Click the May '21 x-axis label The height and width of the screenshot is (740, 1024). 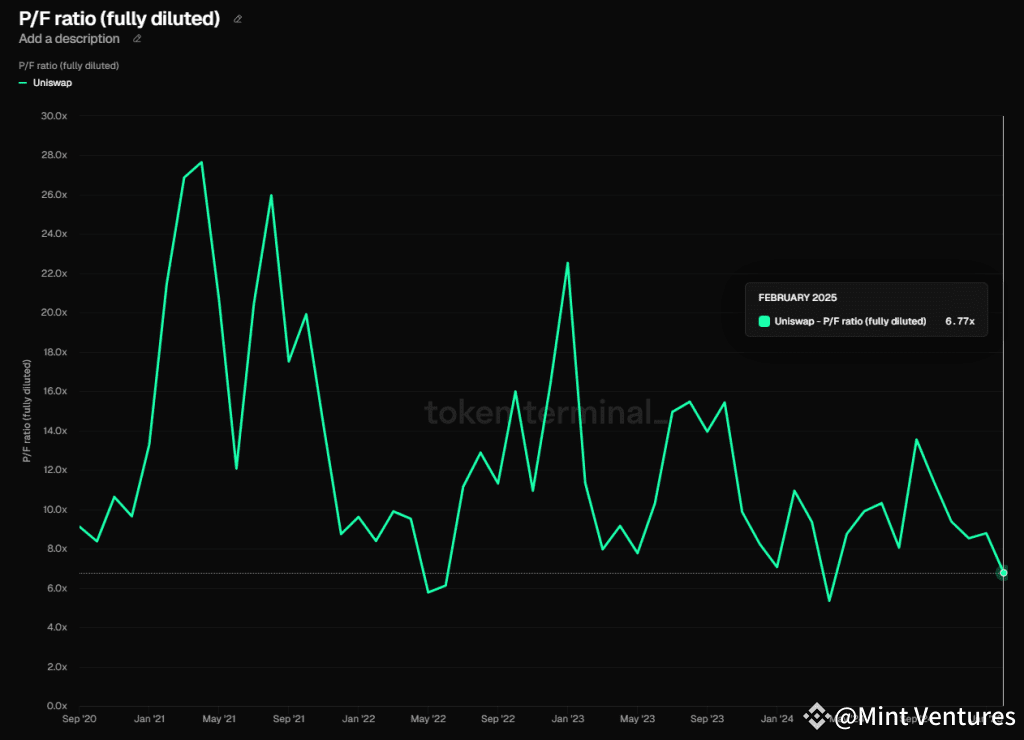(x=219, y=719)
